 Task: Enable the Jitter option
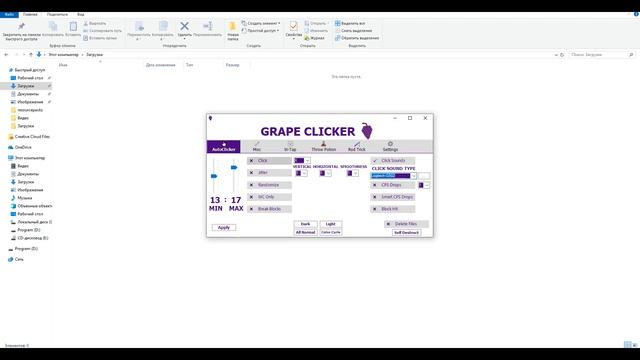[269, 173]
